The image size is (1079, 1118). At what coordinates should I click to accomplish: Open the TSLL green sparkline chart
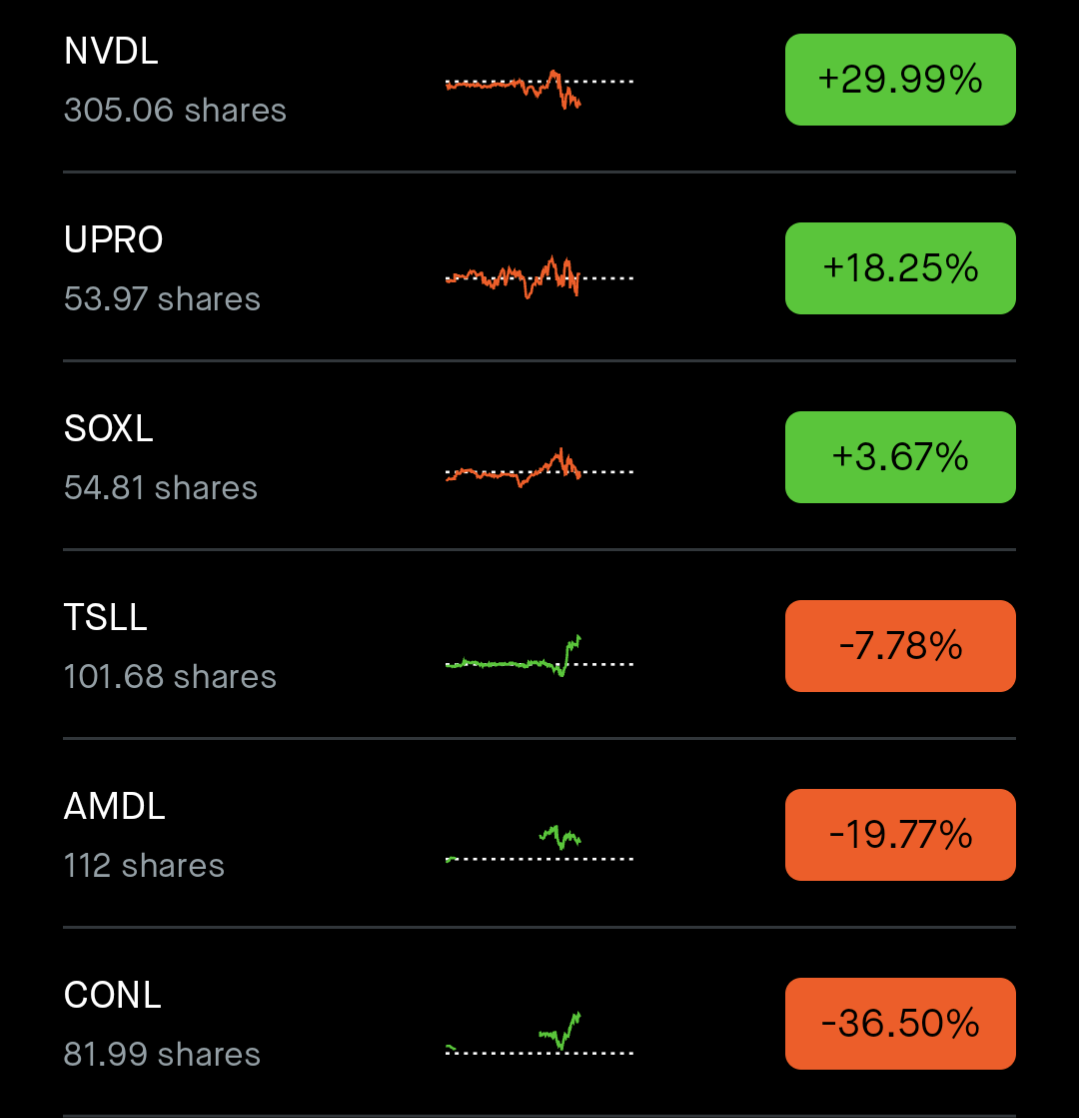pos(539,657)
